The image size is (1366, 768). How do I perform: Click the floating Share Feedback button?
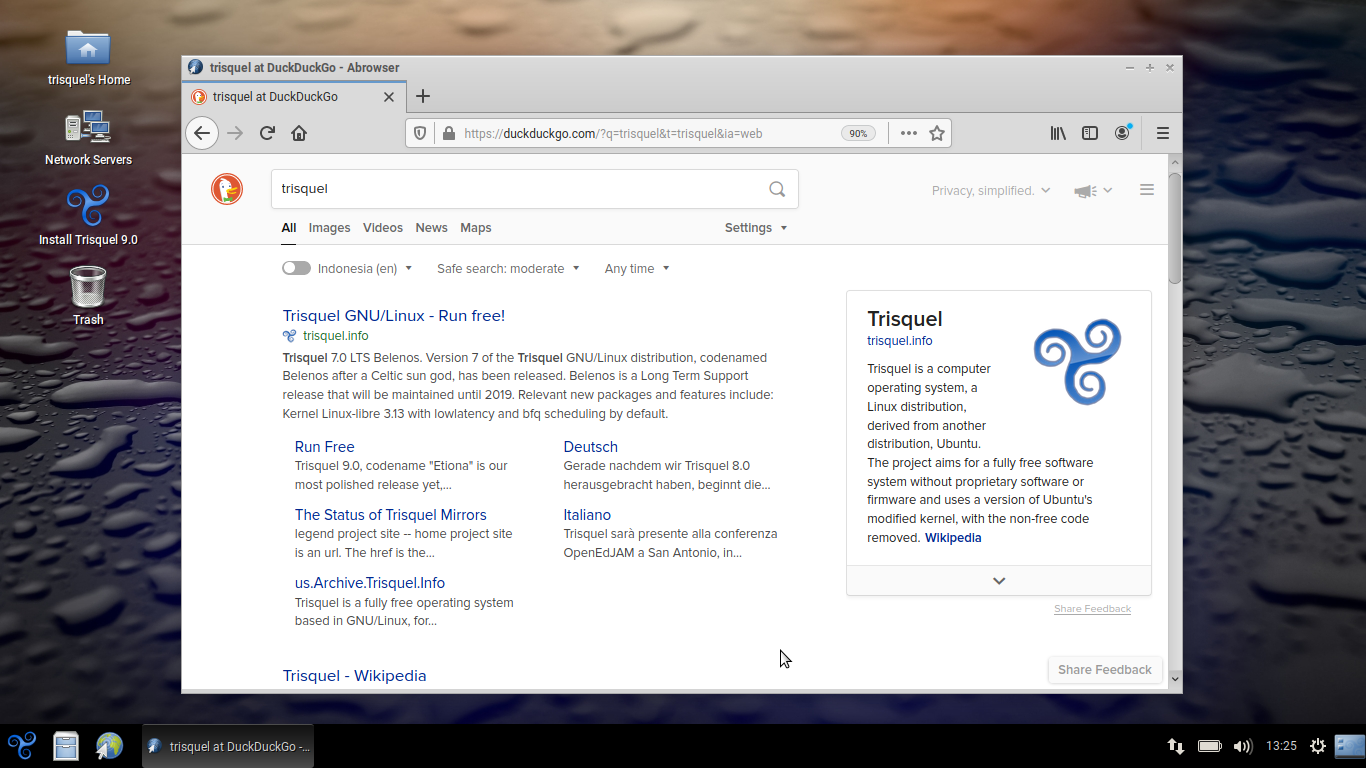(1105, 670)
